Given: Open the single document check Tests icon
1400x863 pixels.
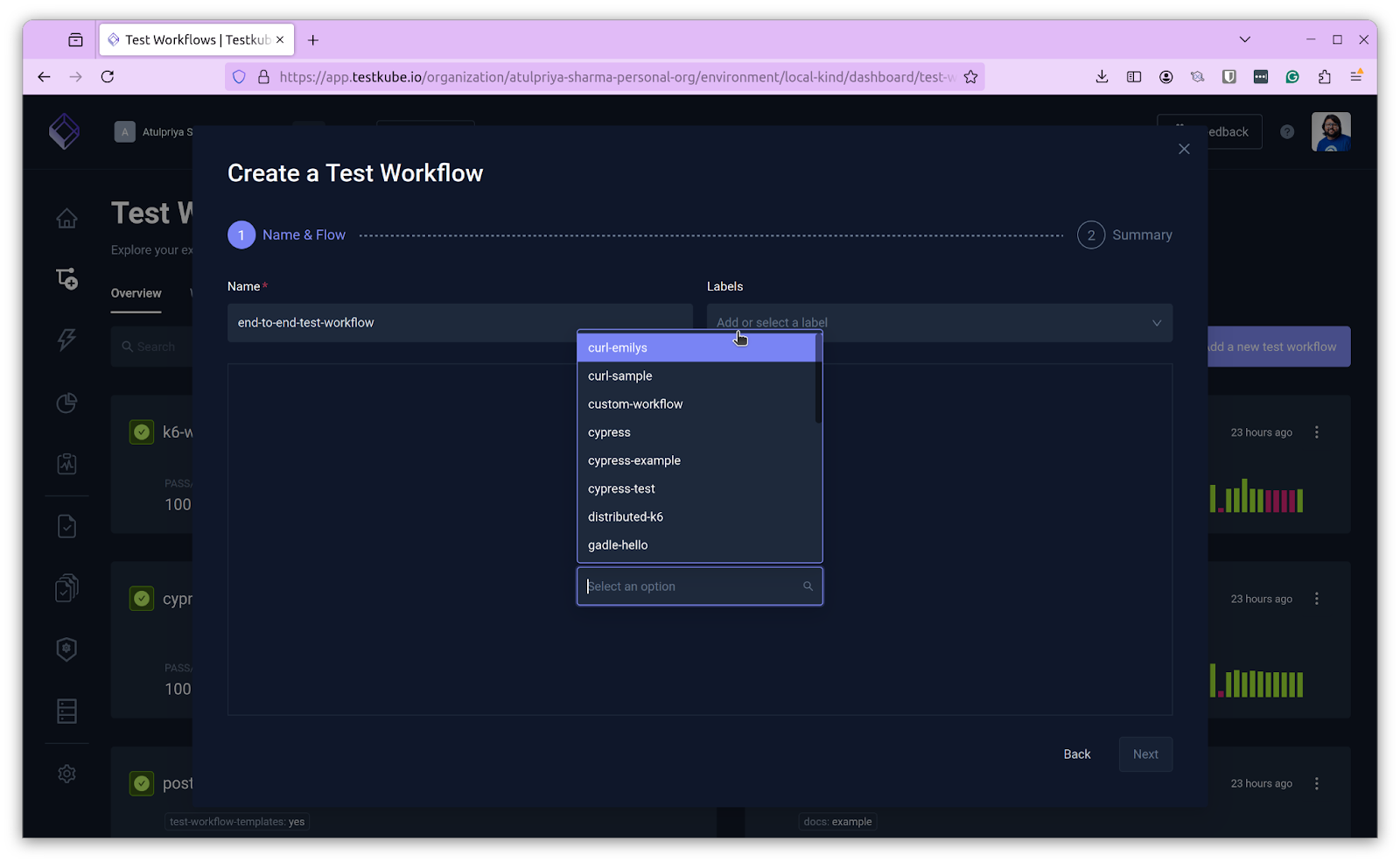Looking at the screenshot, I should point(66,526).
